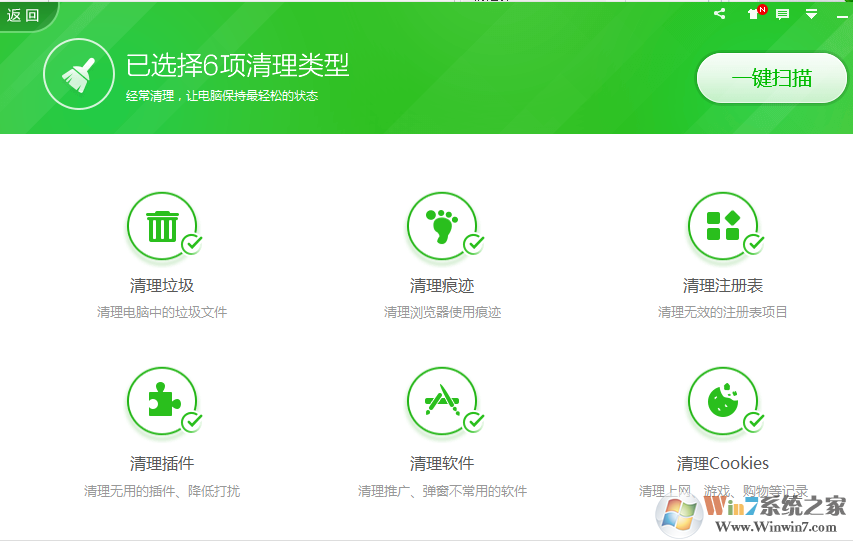Viewport: 853px width, 541px height.
Task: Click description 清理推广、弹窗不常用的软件
Action: tap(442, 491)
